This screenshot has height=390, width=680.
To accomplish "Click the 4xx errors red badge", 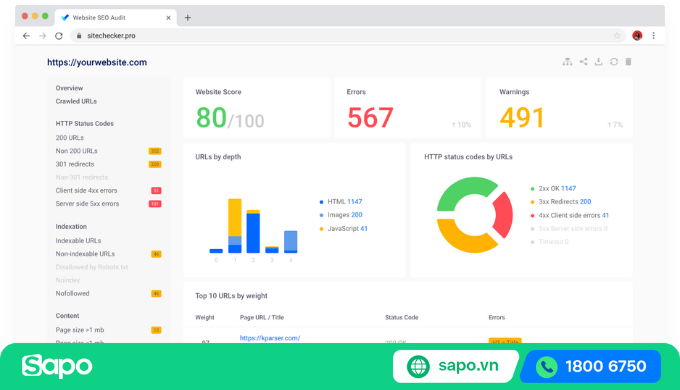I will [156, 190].
